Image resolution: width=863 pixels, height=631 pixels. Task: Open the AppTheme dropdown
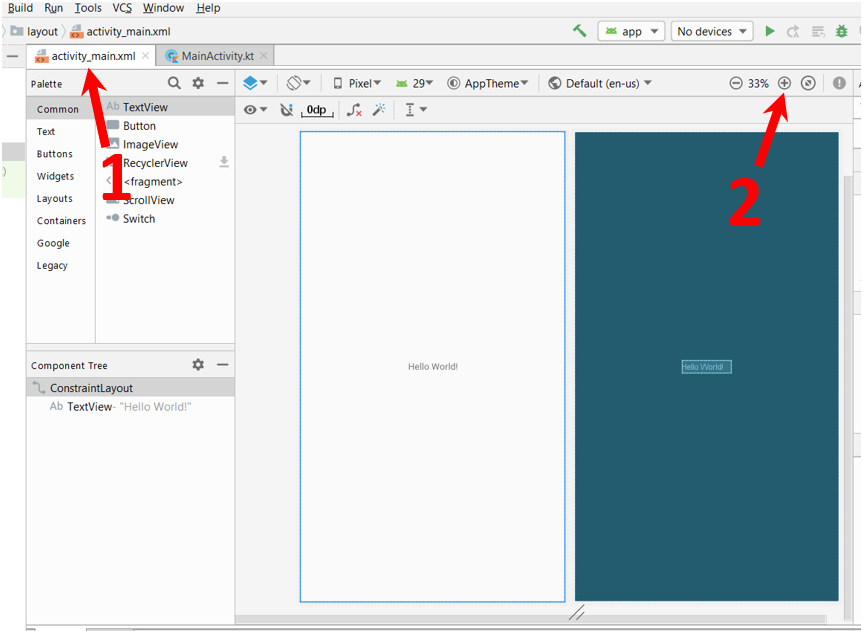tap(488, 83)
